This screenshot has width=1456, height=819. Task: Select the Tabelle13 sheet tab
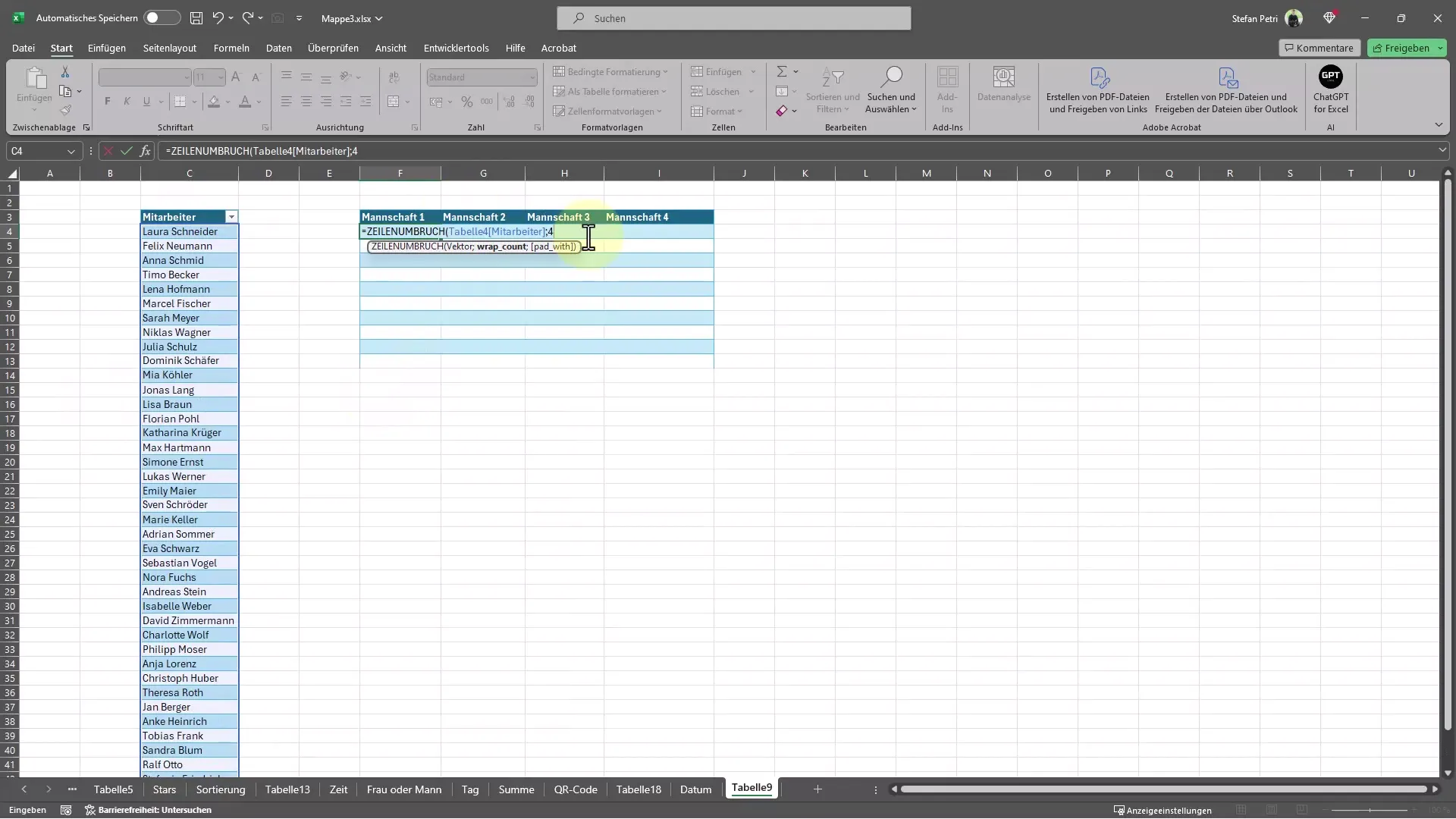(287, 788)
